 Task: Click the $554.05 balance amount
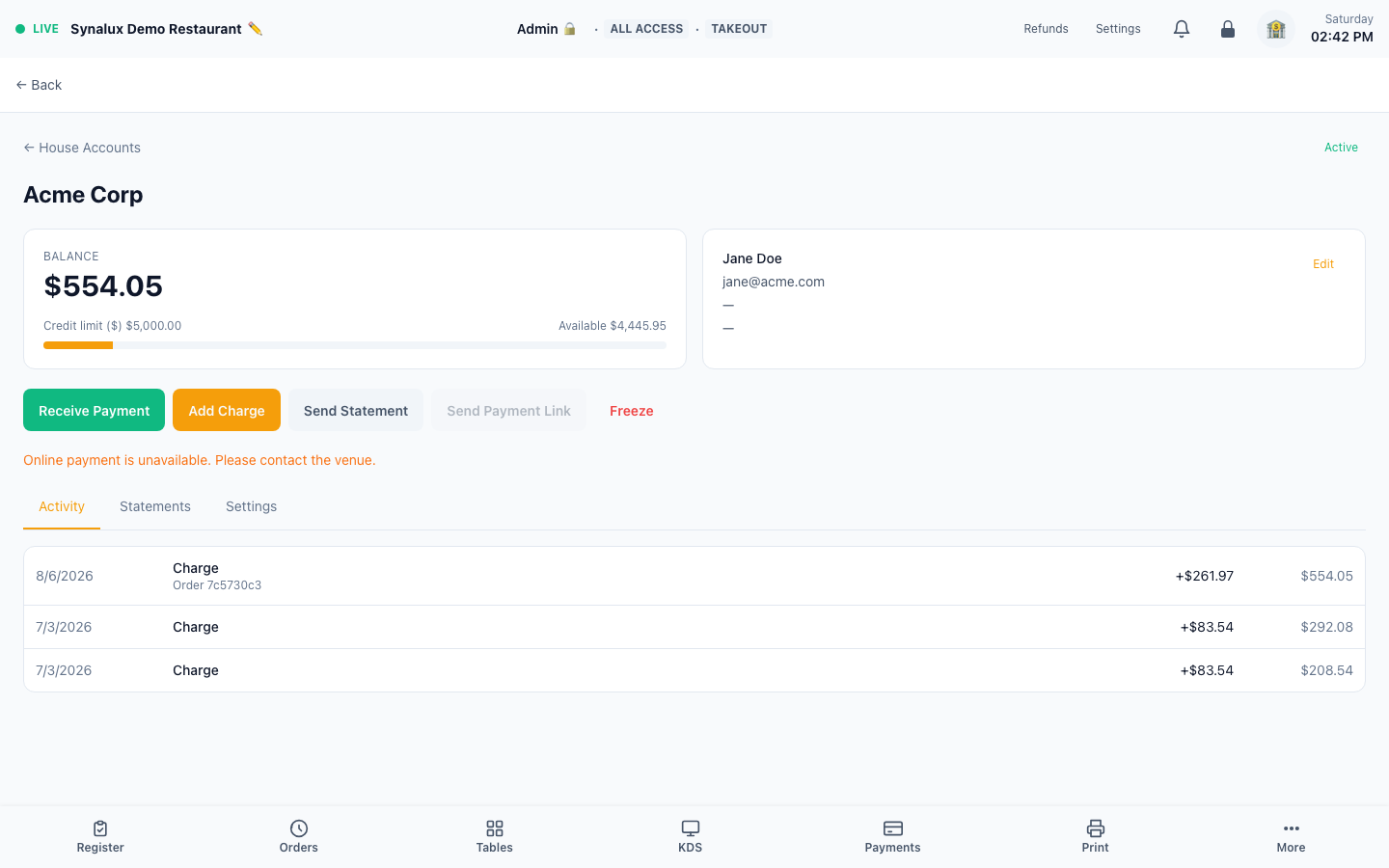(x=103, y=285)
